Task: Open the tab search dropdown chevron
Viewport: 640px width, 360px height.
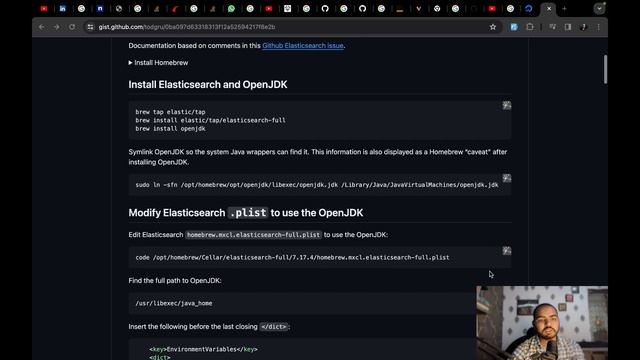Action: click(599, 9)
